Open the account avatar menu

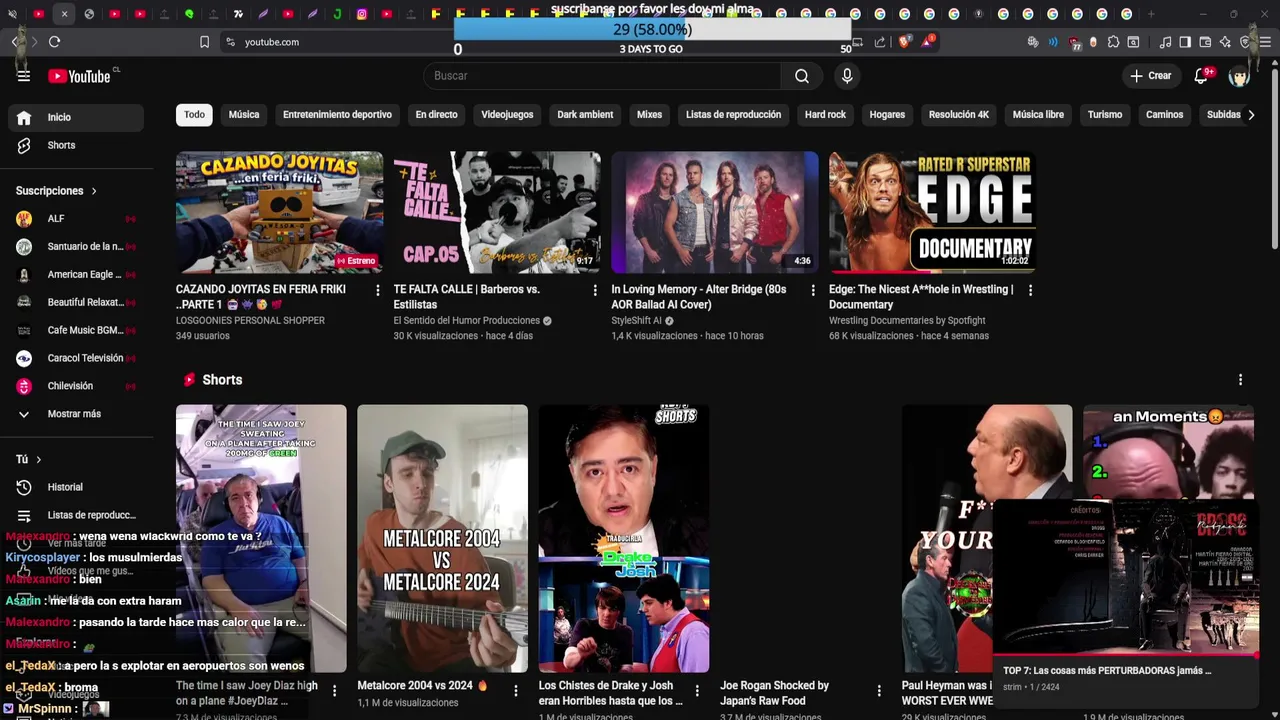click(x=1240, y=76)
